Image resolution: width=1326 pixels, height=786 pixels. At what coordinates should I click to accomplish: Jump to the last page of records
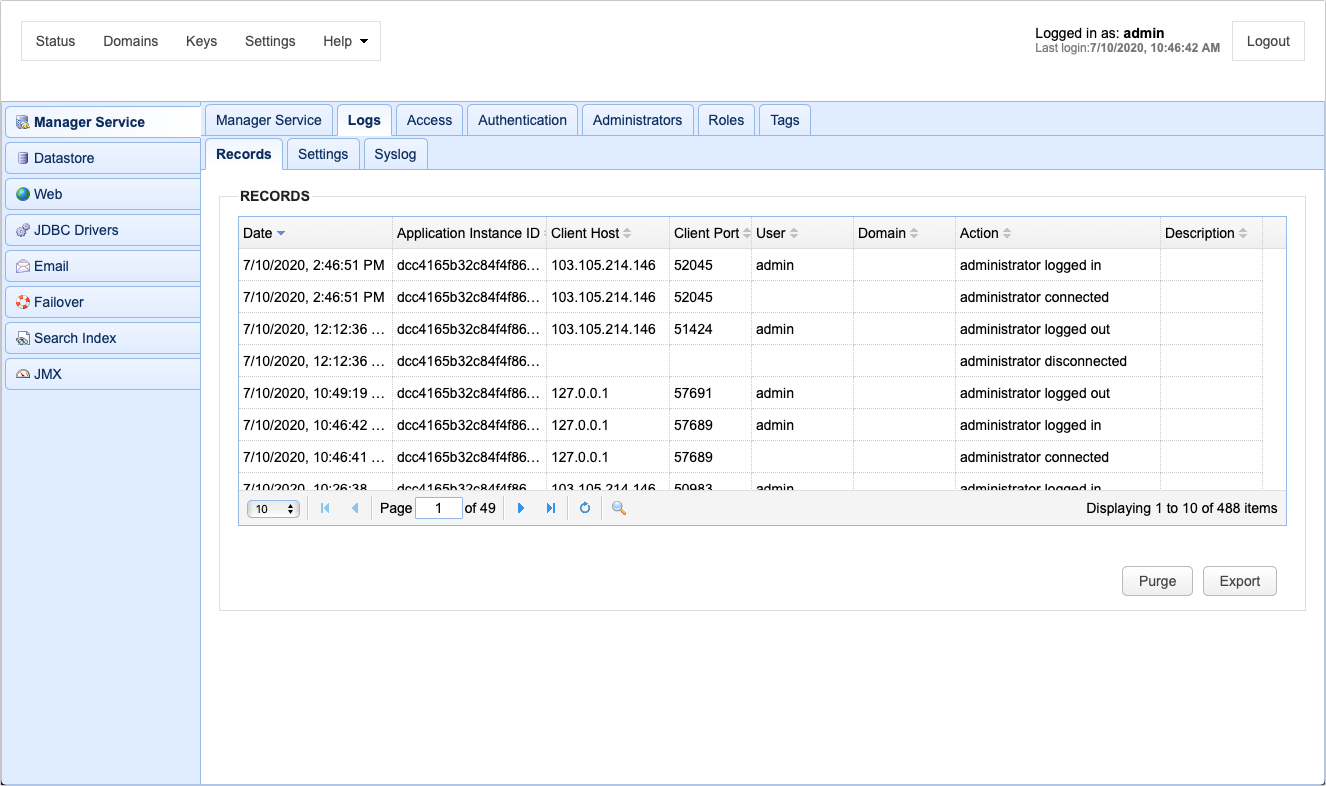point(550,508)
